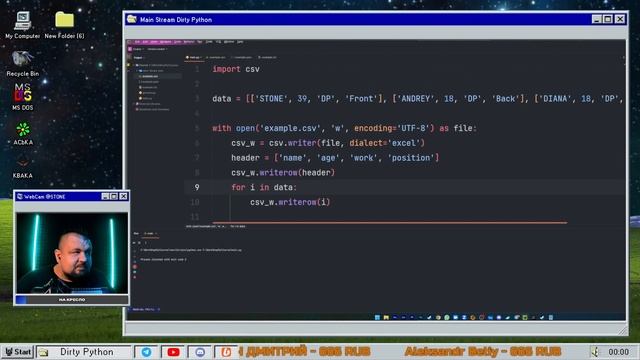Click the webcam video feed thumbnail
The width and height of the screenshot is (640, 360).
72,253
